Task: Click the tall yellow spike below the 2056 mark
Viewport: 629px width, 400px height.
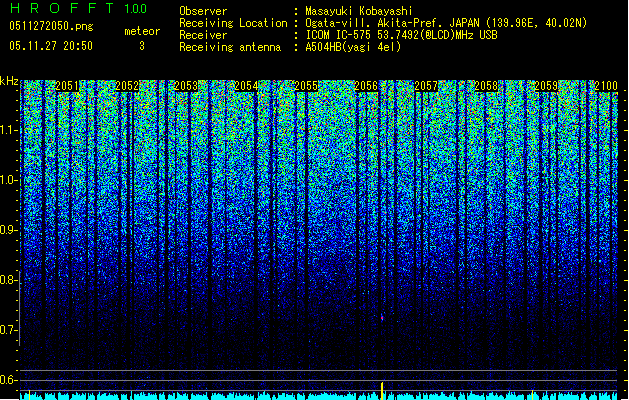Action: pyautogui.click(x=382, y=391)
